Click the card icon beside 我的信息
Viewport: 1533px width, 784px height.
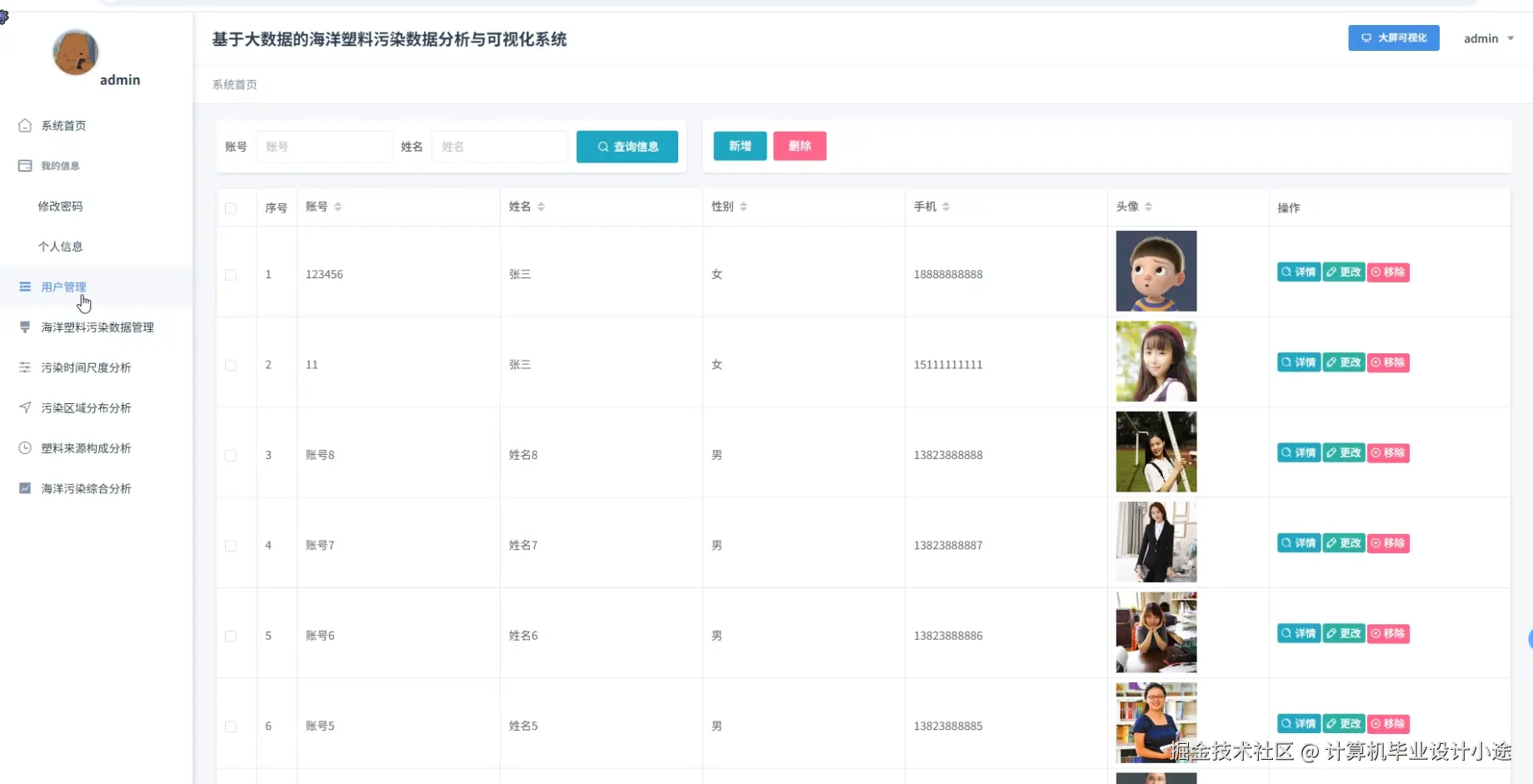25,166
